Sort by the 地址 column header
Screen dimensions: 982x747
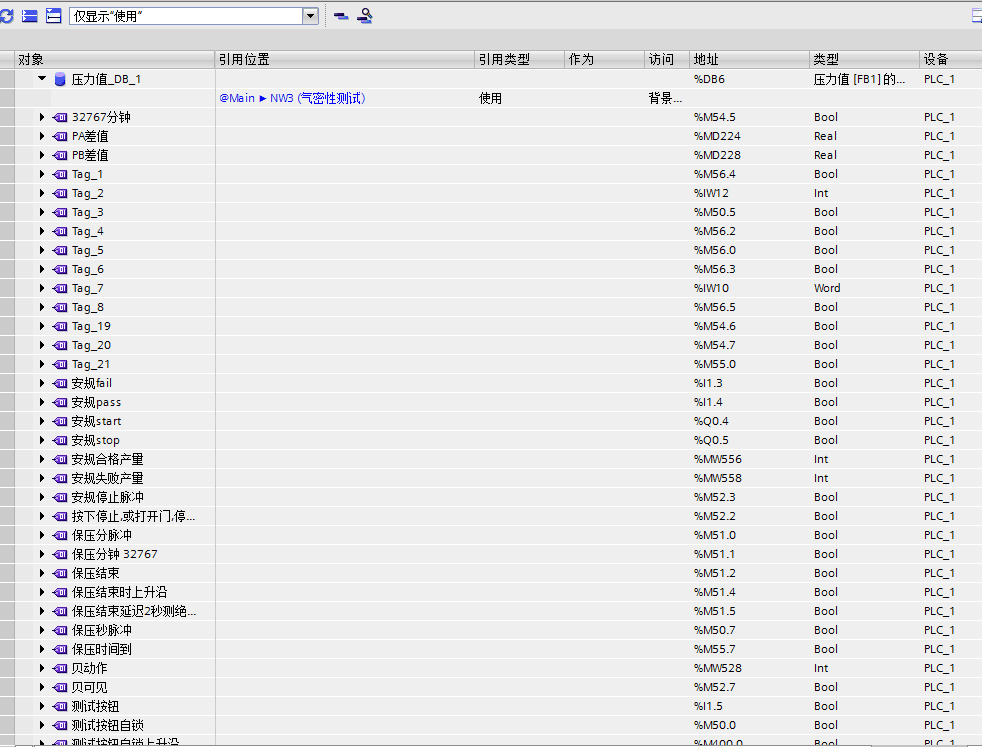[705, 60]
